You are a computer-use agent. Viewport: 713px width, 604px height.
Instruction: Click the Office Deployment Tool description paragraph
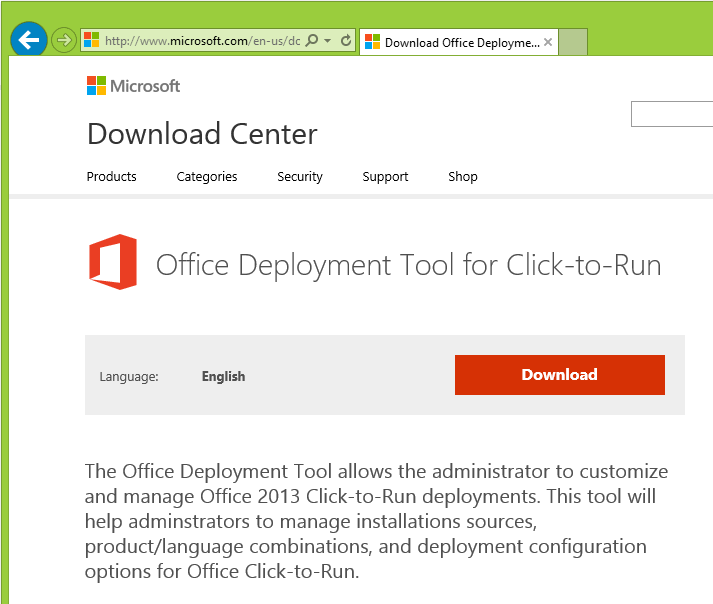coord(376,521)
